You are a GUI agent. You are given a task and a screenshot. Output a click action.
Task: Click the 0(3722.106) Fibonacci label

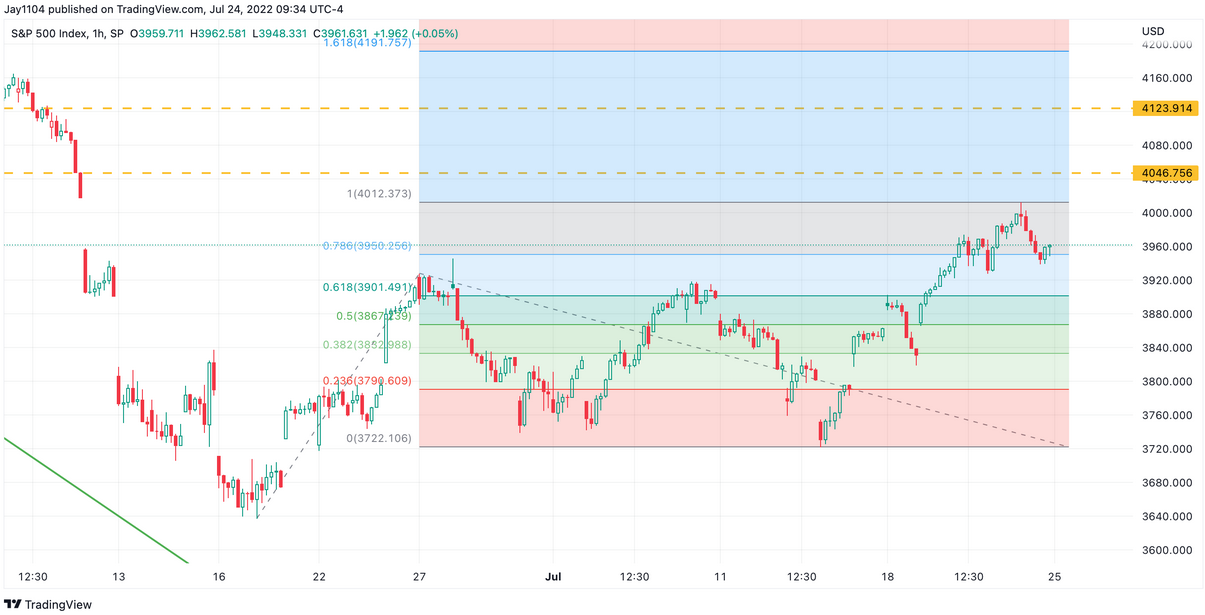pos(379,439)
